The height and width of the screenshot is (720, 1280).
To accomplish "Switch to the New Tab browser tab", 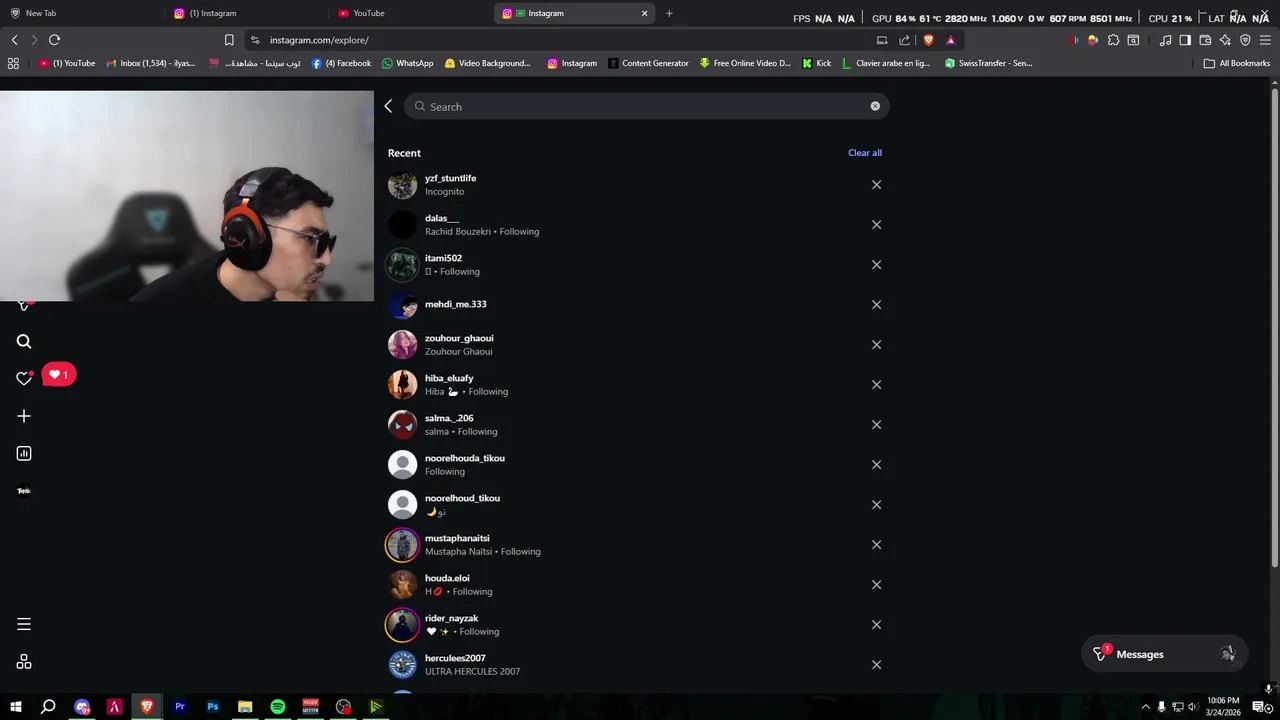I will 80,13.
